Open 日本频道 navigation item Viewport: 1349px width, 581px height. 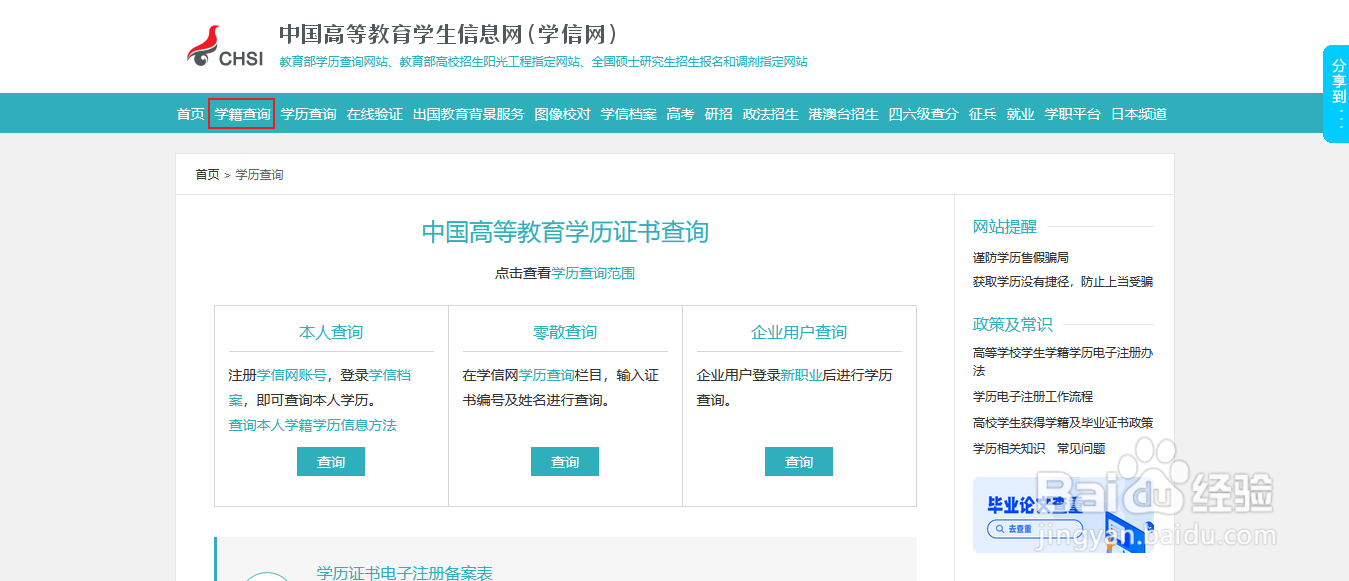click(x=1138, y=114)
